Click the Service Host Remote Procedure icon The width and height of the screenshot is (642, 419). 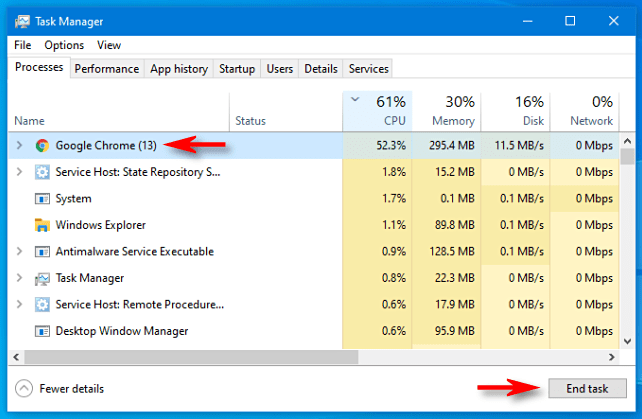(x=42, y=304)
